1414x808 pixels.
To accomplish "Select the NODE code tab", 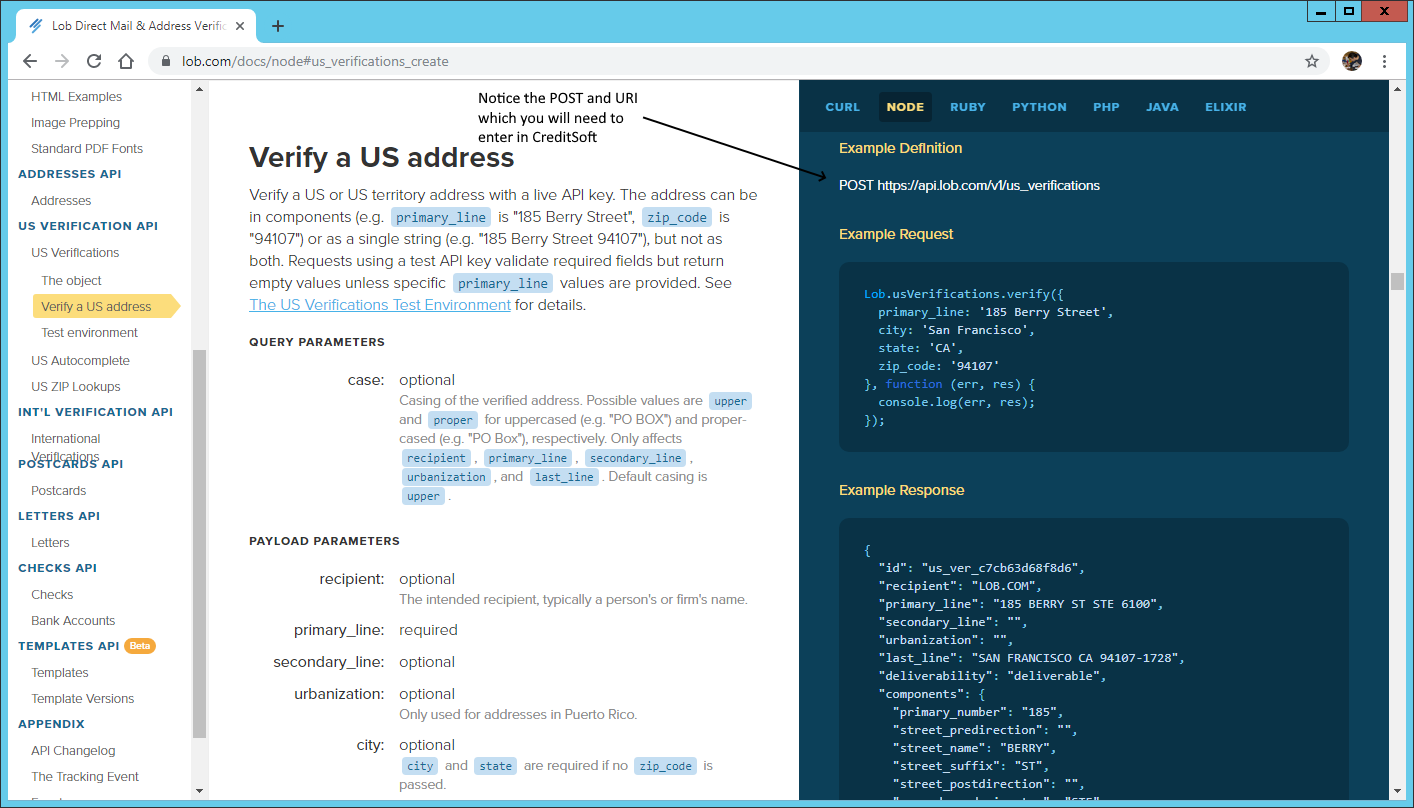I will pos(905,107).
